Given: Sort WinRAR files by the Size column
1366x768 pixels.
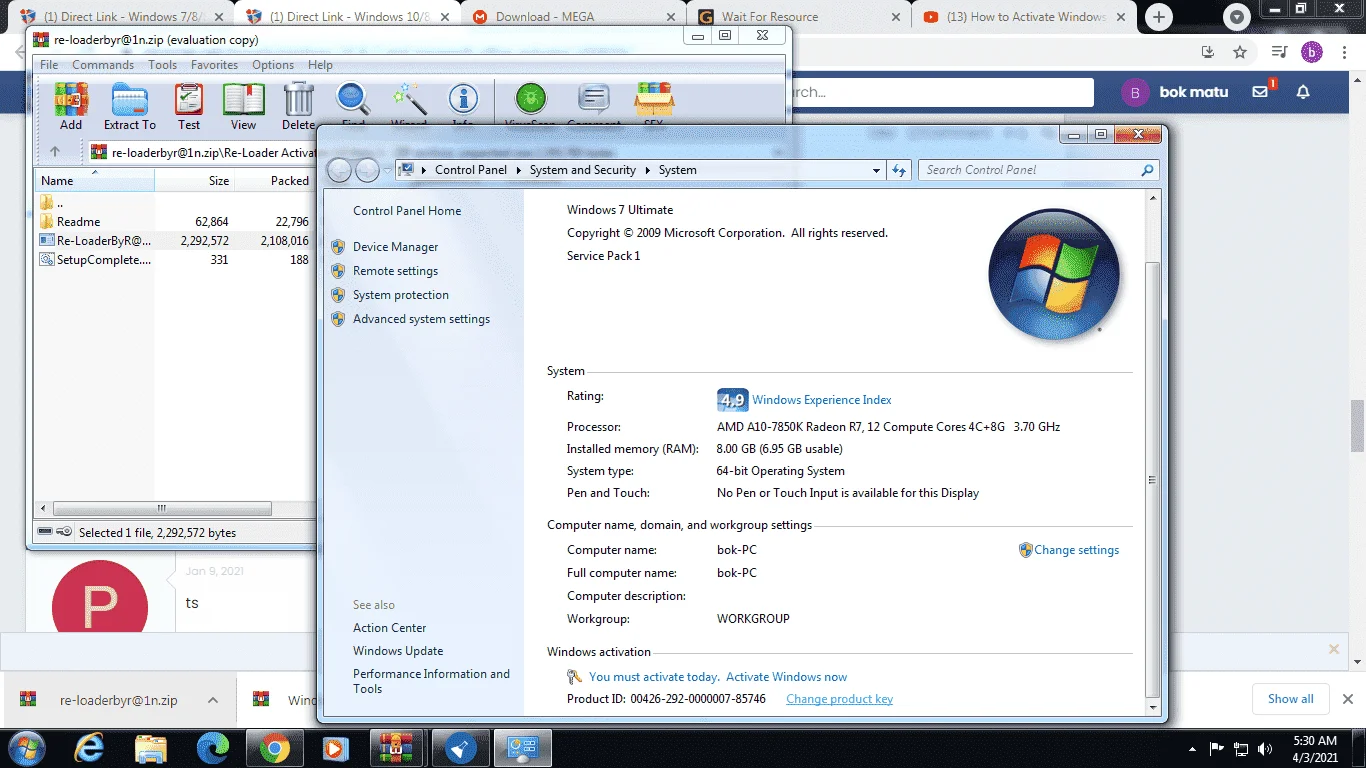Looking at the screenshot, I should 194,181.
